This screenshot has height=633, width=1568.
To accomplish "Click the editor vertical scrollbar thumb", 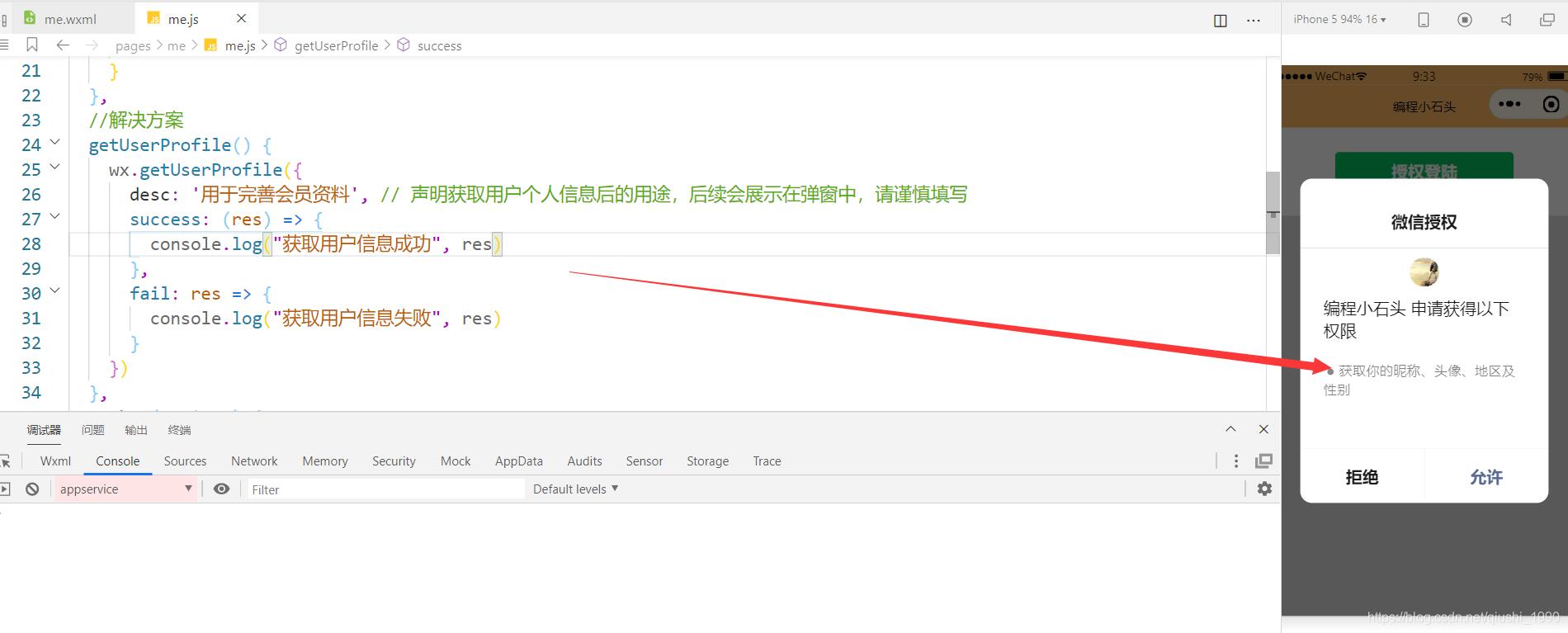I will click(1273, 213).
